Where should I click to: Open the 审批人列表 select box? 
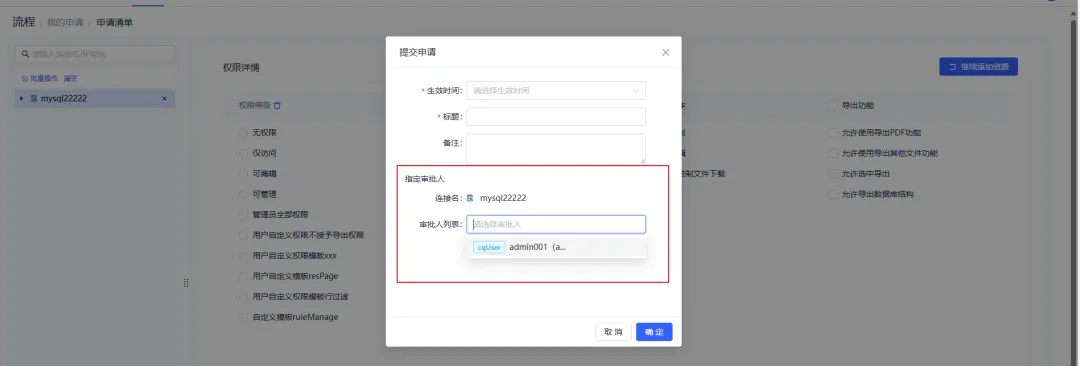(556, 224)
